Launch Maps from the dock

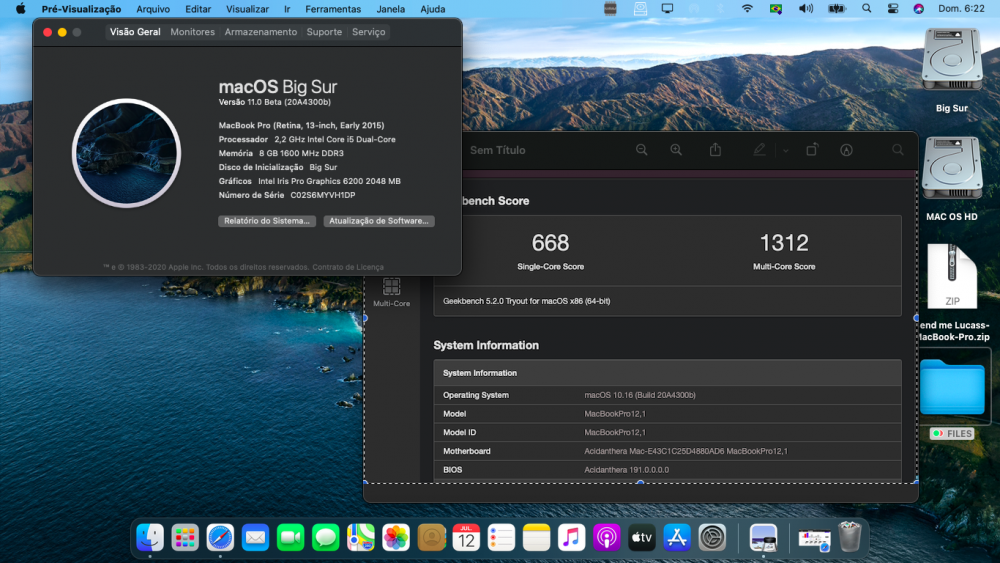coord(361,537)
